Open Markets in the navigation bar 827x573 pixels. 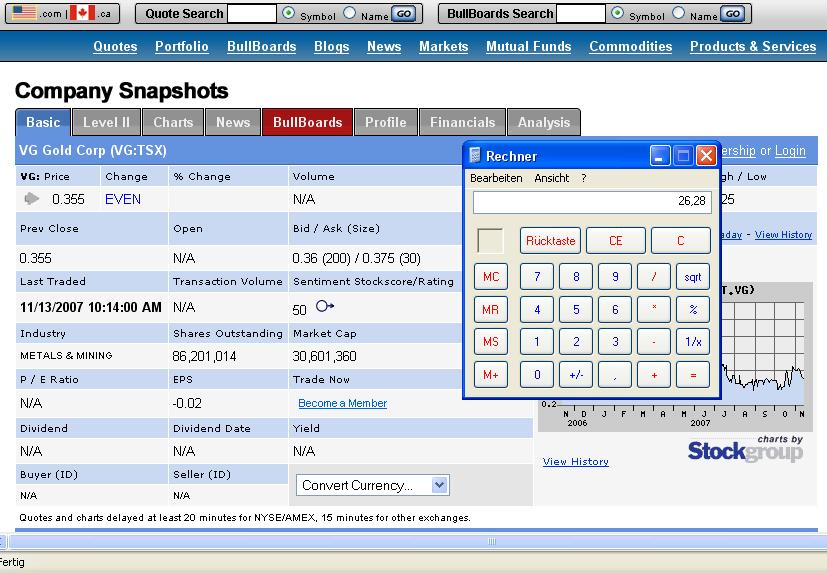tap(444, 46)
